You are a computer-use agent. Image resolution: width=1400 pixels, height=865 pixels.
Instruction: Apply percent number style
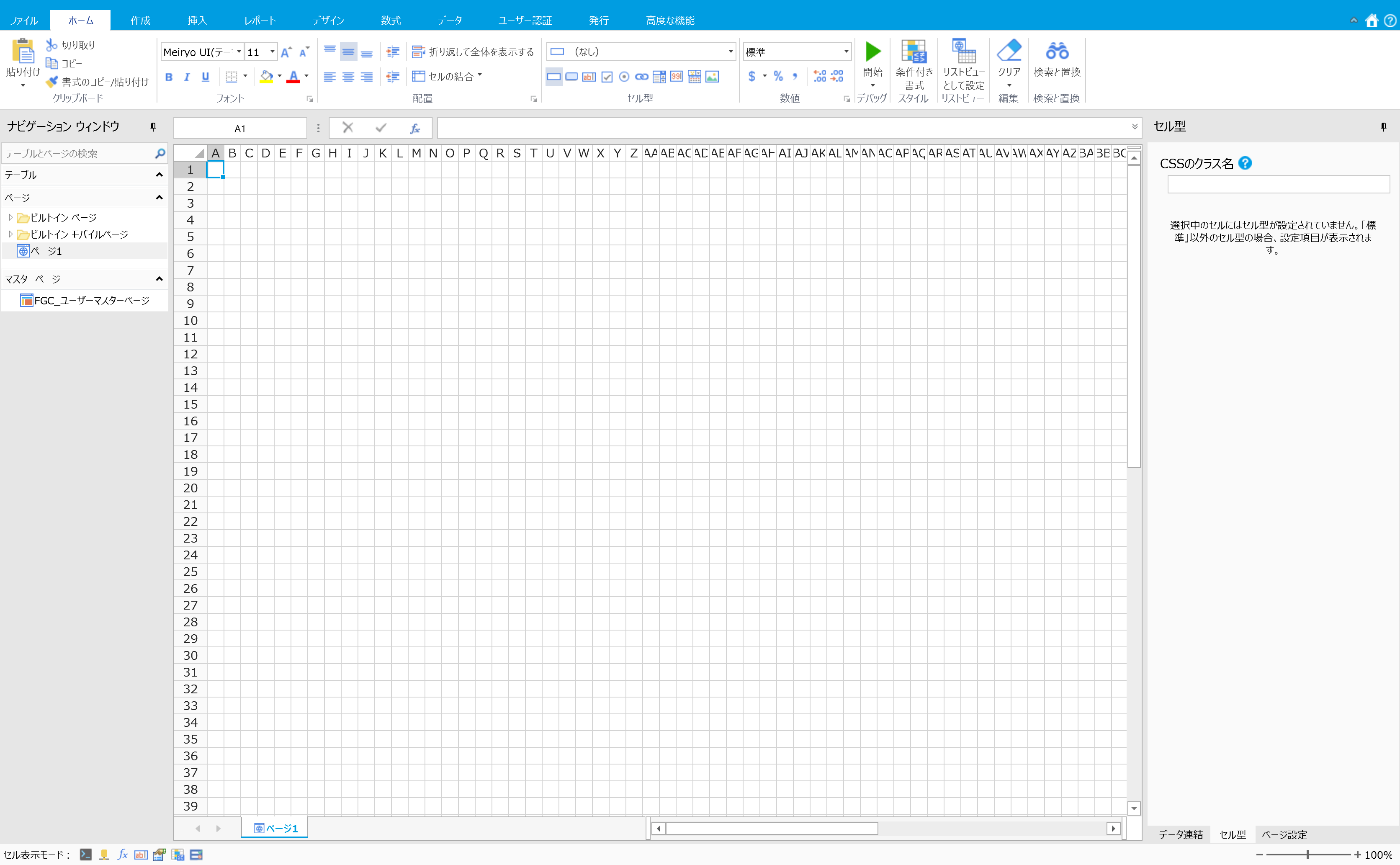[778, 76]
